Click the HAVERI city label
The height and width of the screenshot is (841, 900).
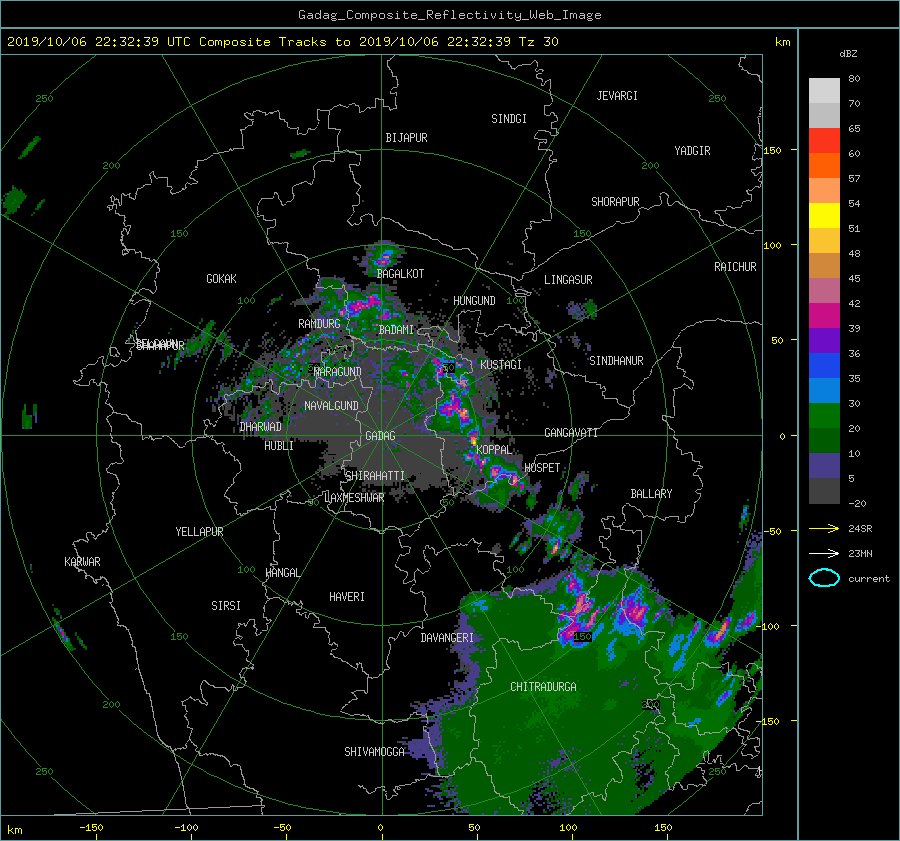347,597
